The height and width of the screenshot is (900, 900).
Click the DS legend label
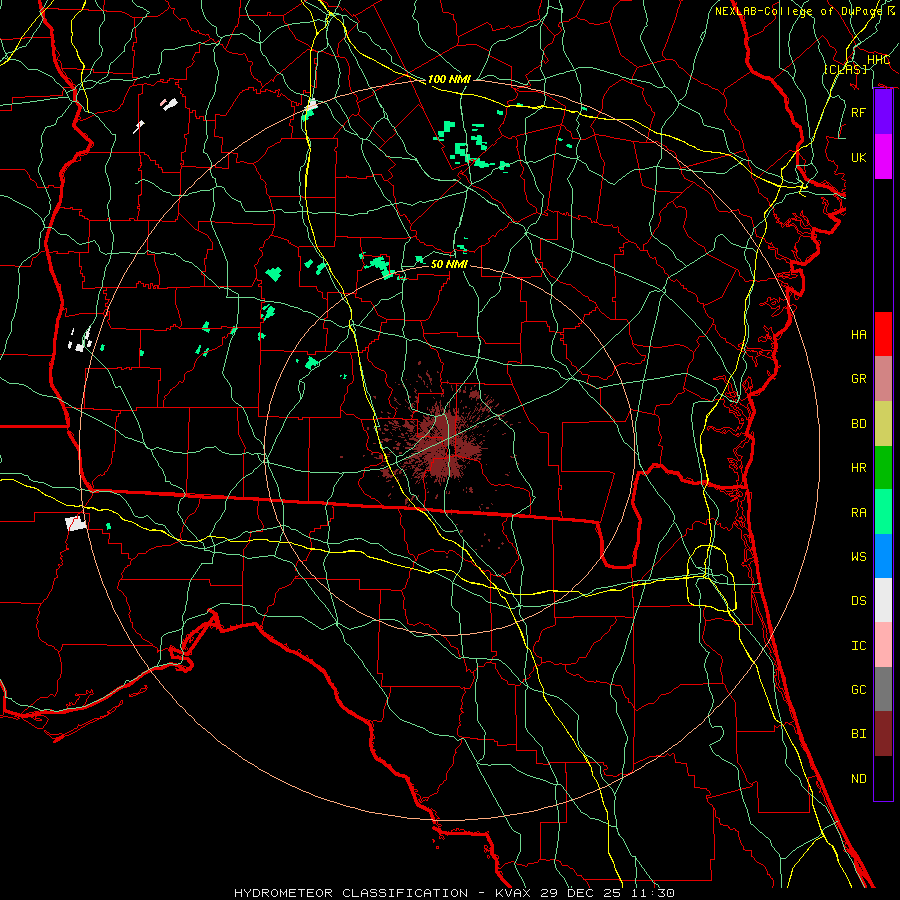coord(859,601)
